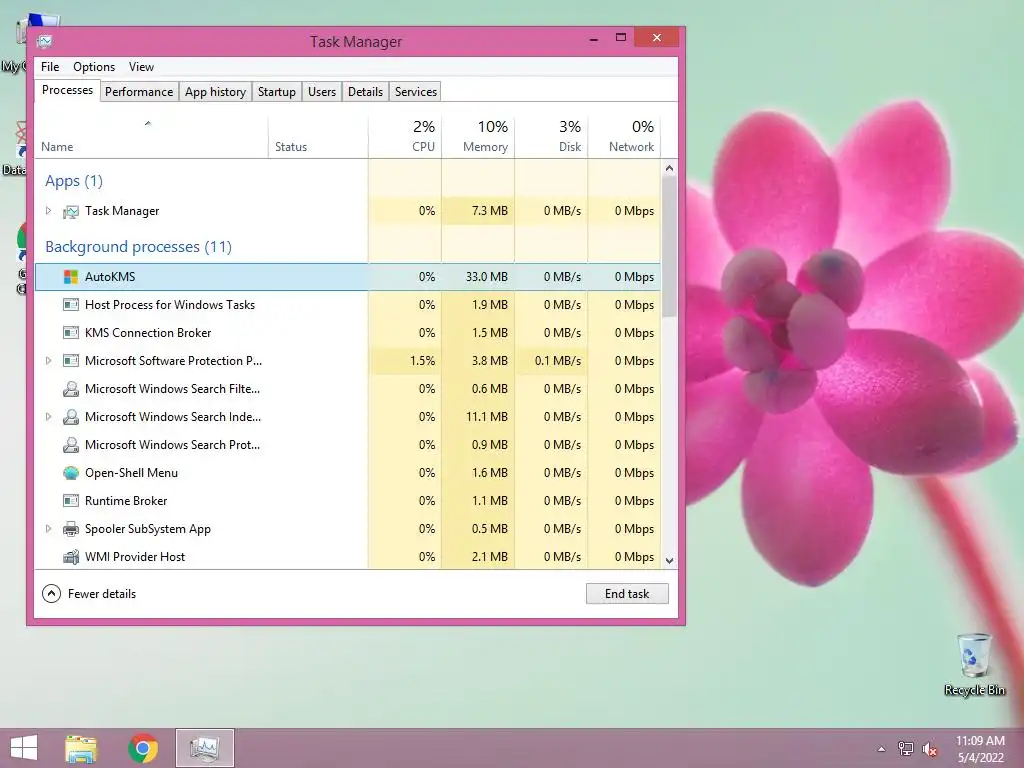The image size is (1024, 768).
Task: Expand the Task Manager app row
Action: point(48,211)
